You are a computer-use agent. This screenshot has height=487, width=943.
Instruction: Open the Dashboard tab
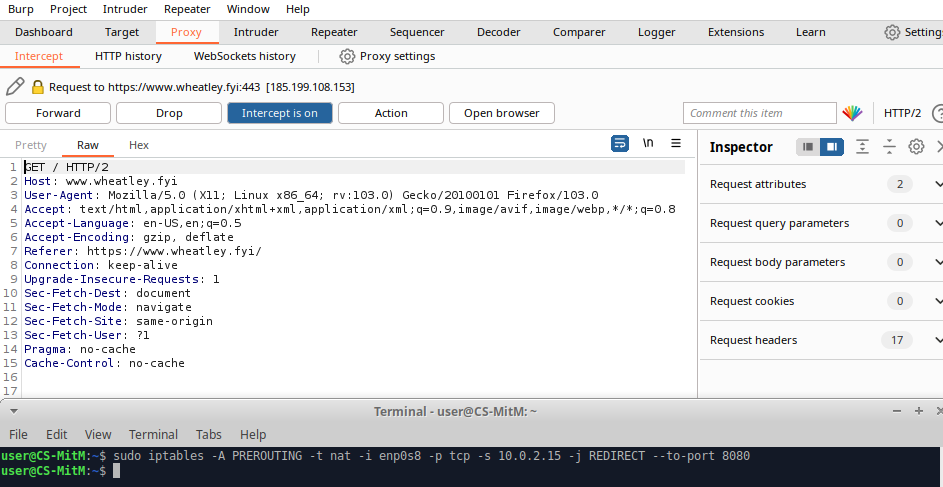click(x=44, y=32)
